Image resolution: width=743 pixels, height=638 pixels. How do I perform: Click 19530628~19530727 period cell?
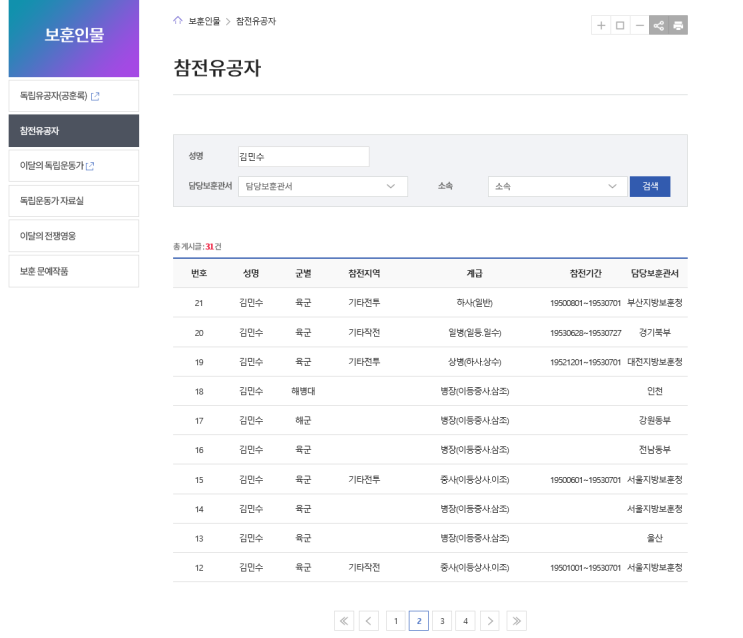pyautogui.click(x=586, y=333)
